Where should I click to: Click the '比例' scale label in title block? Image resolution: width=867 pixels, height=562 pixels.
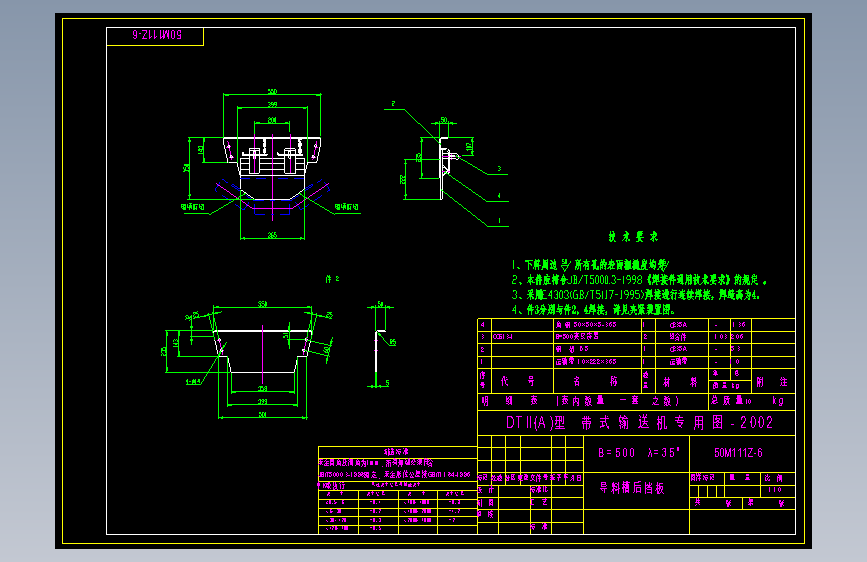[x=774, y=478]
